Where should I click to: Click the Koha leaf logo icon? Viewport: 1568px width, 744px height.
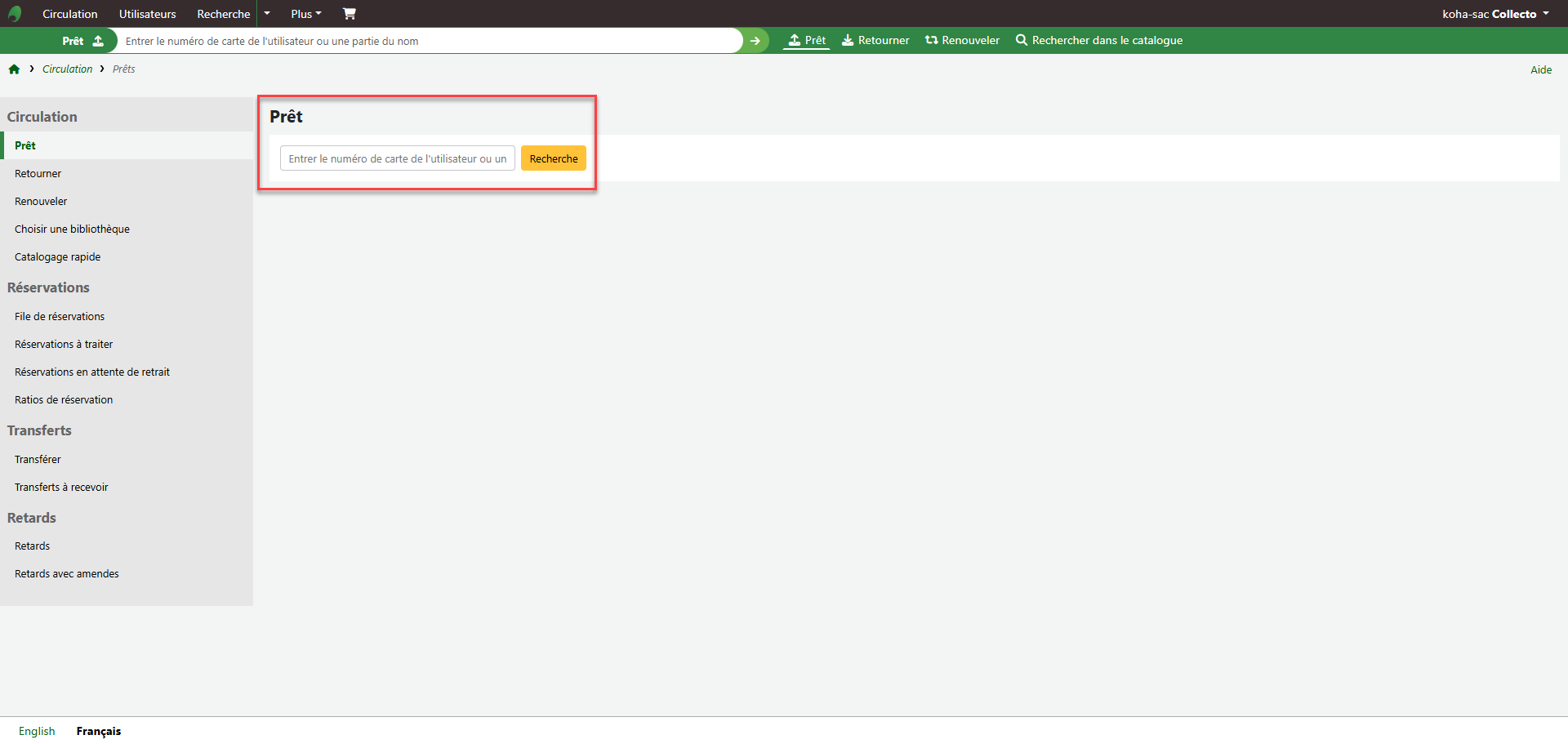point(15,14)
